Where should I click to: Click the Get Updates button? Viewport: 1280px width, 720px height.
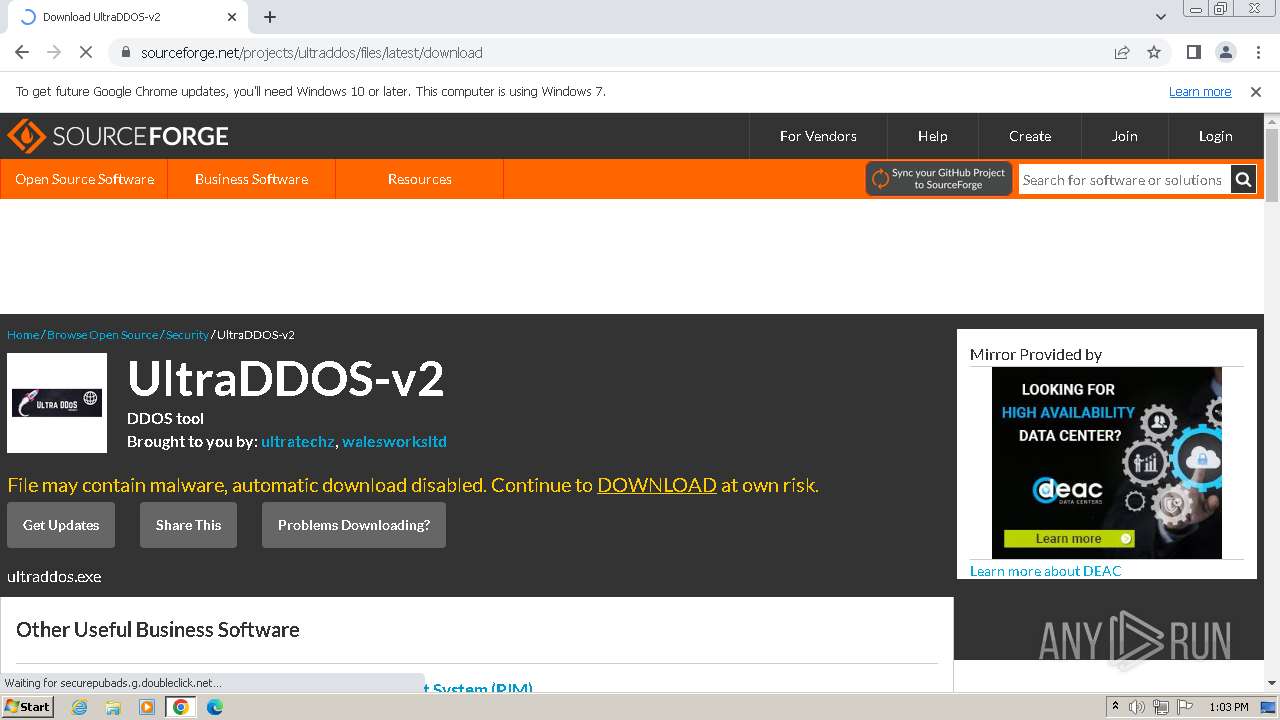click(x=61, y=525)
